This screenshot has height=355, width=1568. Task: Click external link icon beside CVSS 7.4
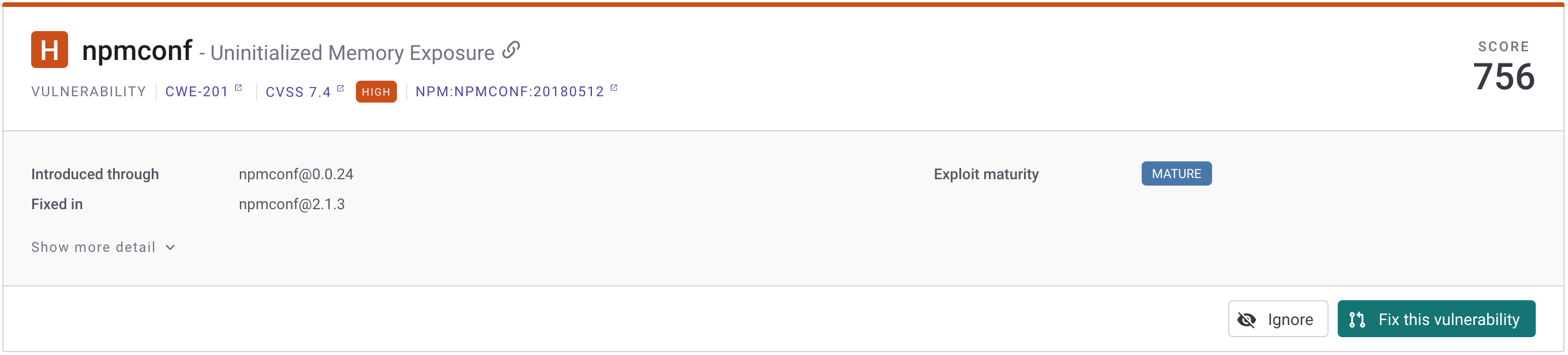(x=340, y=89)
